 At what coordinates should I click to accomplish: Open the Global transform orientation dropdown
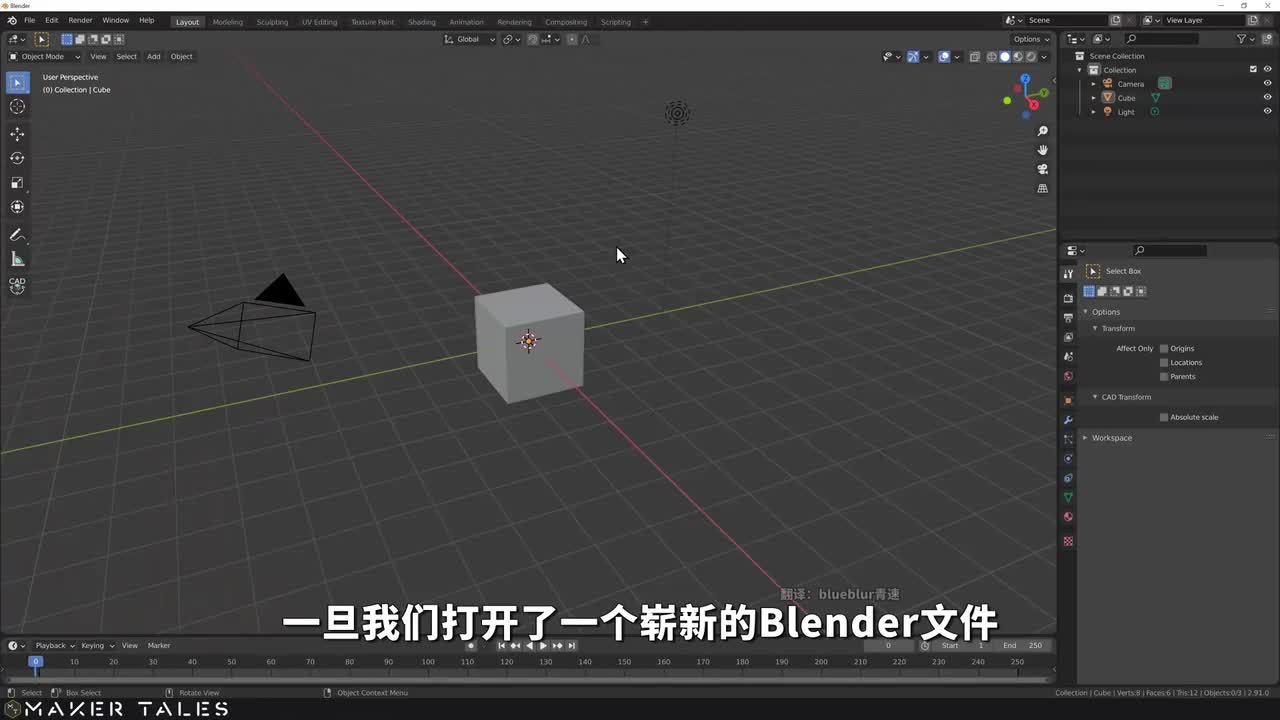click(x=469, y=39)
